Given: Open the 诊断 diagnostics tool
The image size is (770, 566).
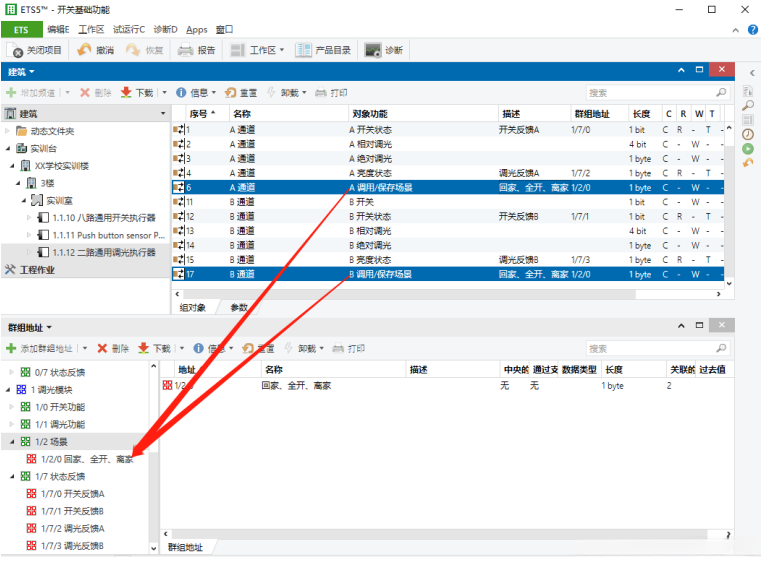Looking at the screenshot, I should [x=384, y=50].
